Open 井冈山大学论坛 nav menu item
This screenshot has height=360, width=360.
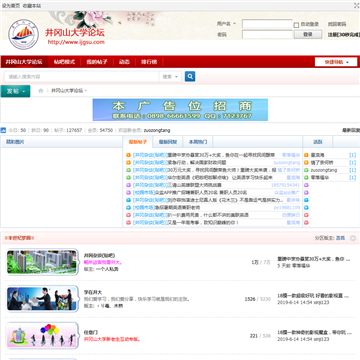point(24,62)
